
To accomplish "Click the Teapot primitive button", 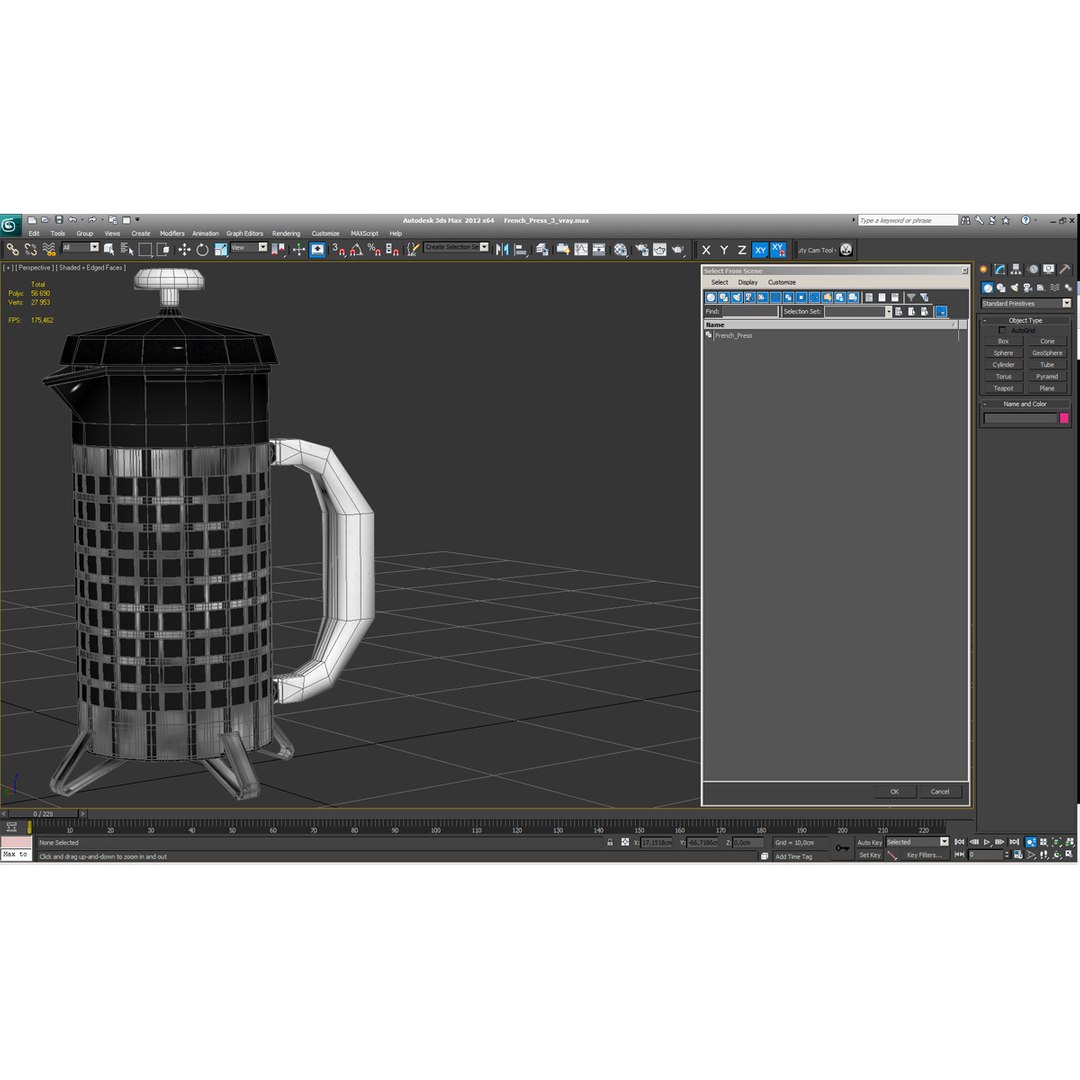I will (1003, 388).
